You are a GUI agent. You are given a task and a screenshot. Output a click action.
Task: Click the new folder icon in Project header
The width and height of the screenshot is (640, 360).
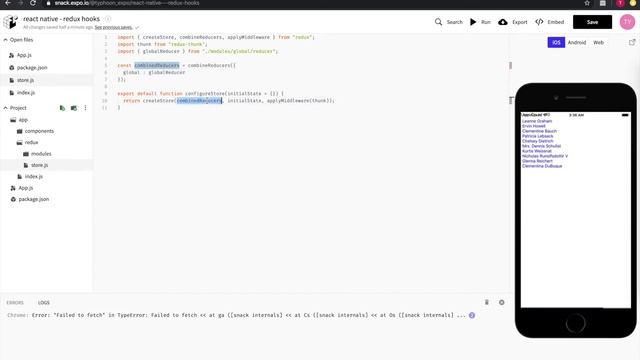74,108
